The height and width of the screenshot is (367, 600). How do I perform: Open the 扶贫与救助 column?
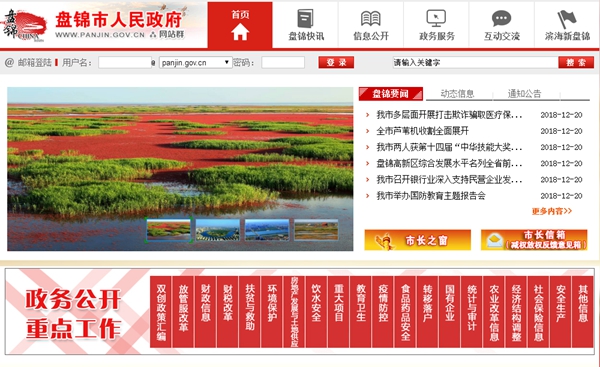(250, 312)
